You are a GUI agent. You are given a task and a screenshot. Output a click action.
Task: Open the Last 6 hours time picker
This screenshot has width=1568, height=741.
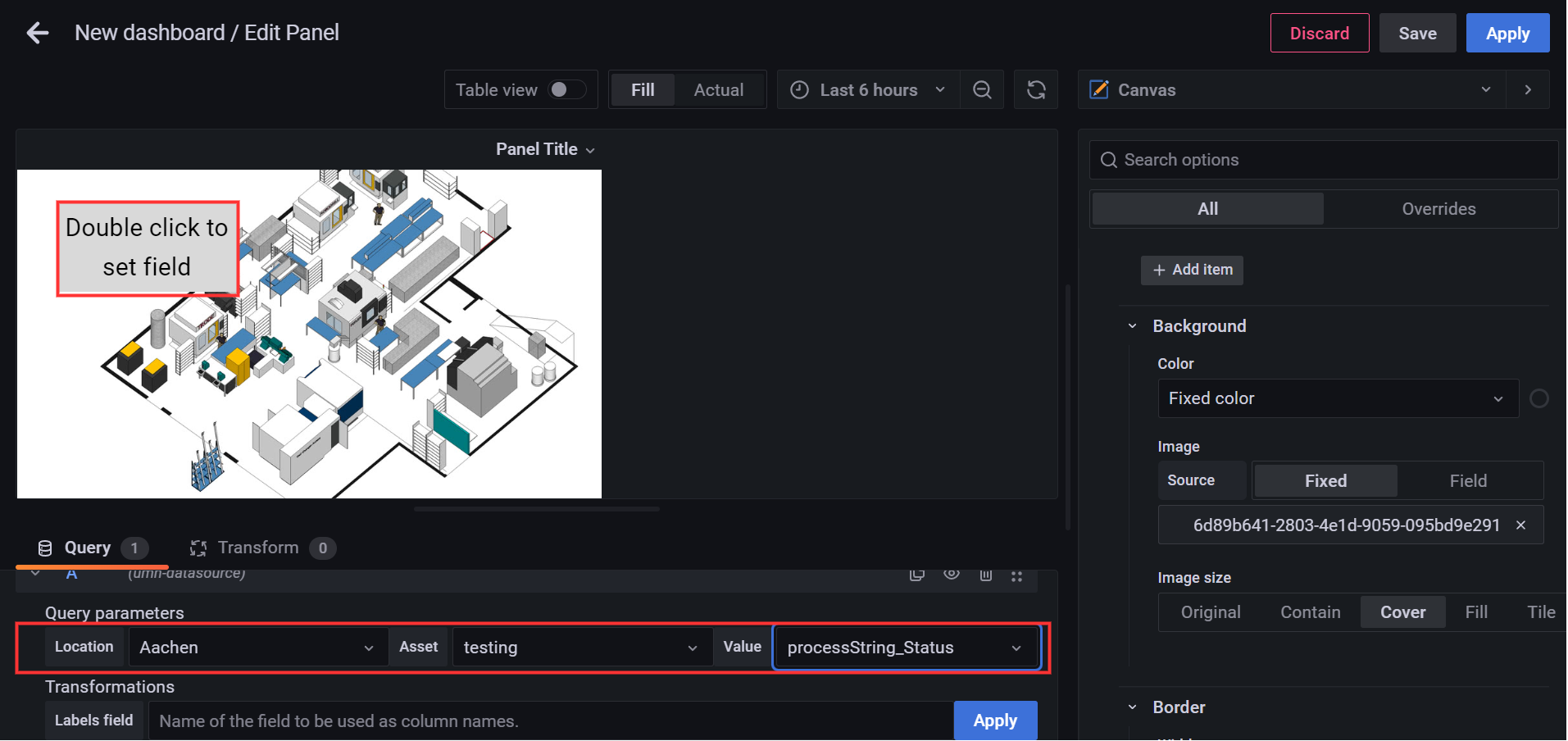click(868, 90)
